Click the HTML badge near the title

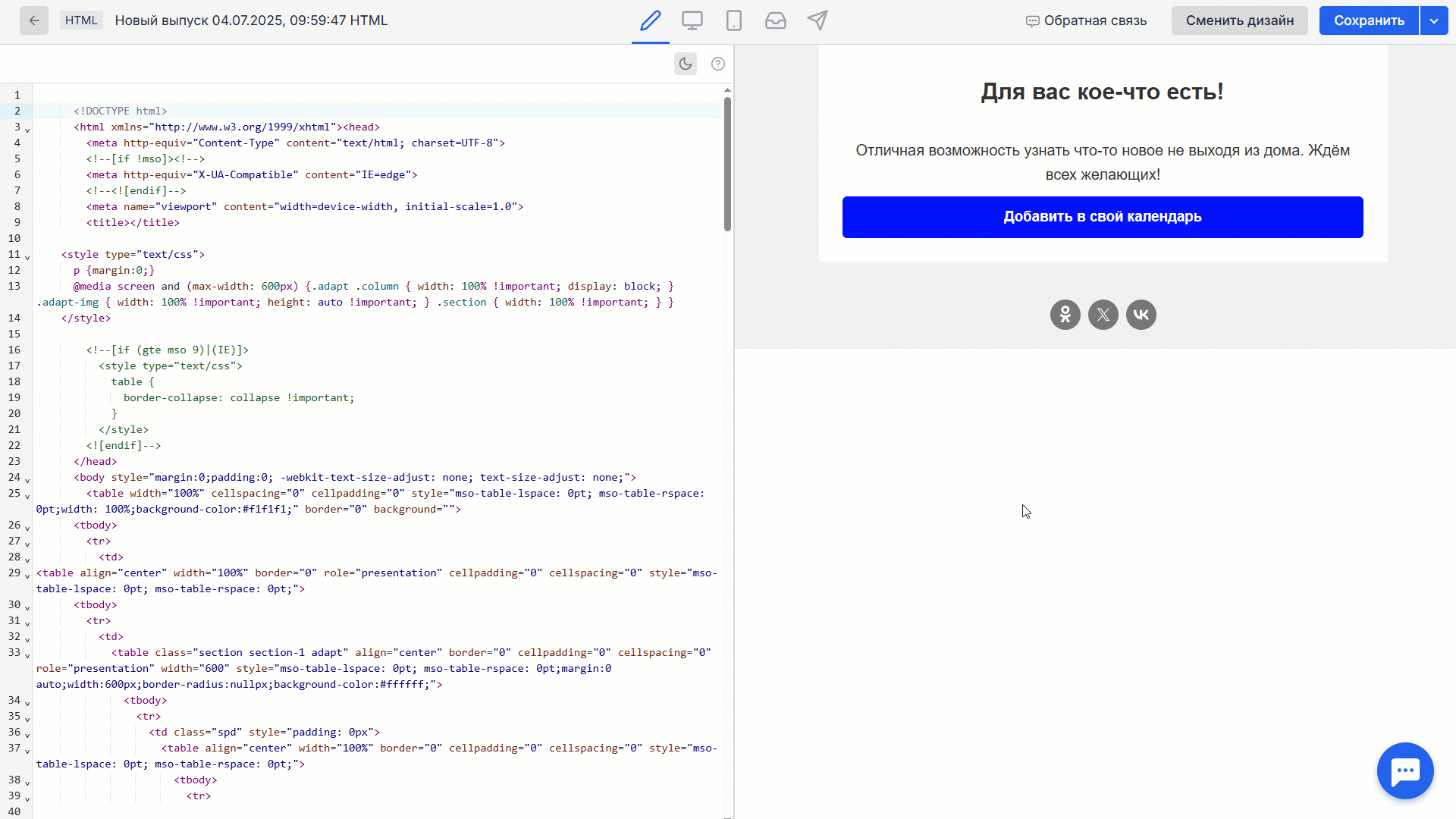pos(81,20)
